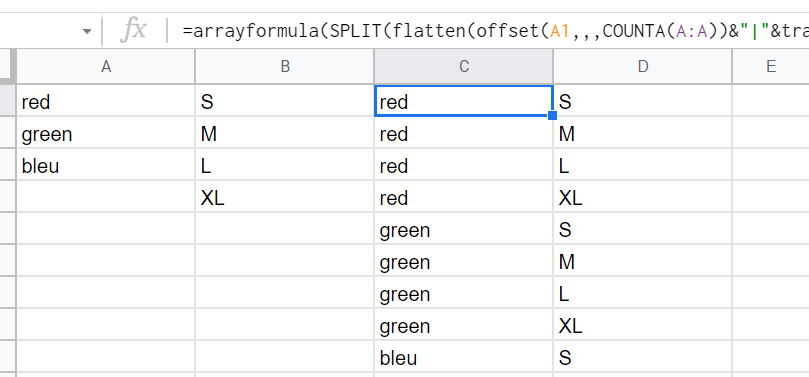Image resolution: width=809 pixels, height=377 pixels.
Task: Select column C 'green' beside 'S'
Action: (x=463, y=229)
